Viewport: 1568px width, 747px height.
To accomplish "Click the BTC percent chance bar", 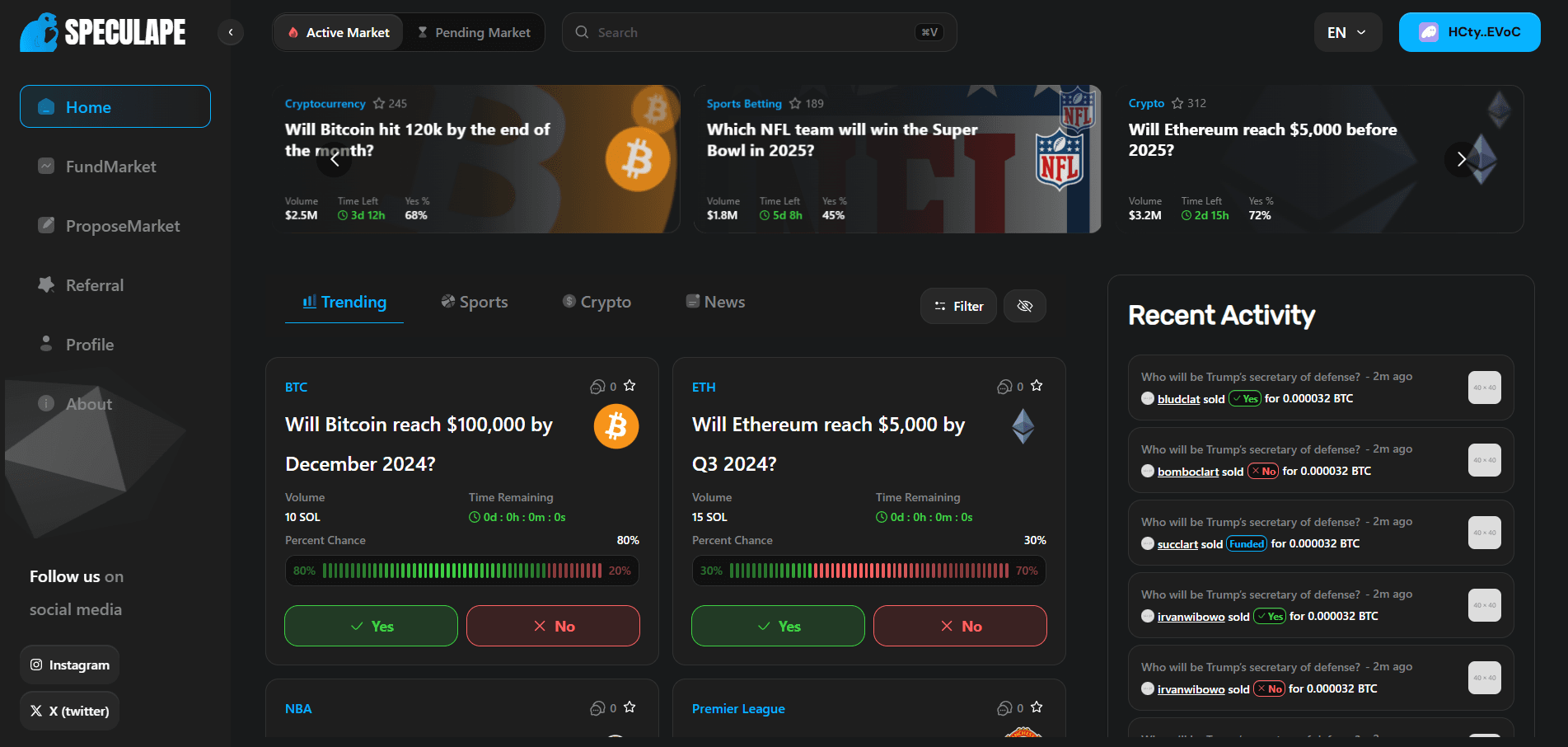I will pyautogui.click(x=461, y=571).
